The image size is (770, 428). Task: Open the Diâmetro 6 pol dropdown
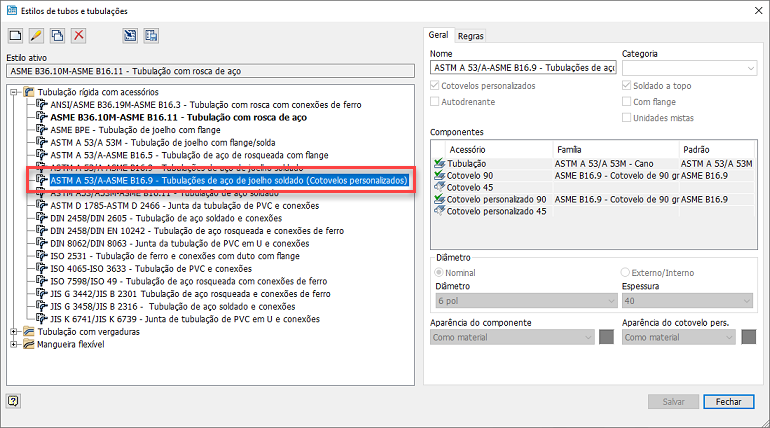526,301
